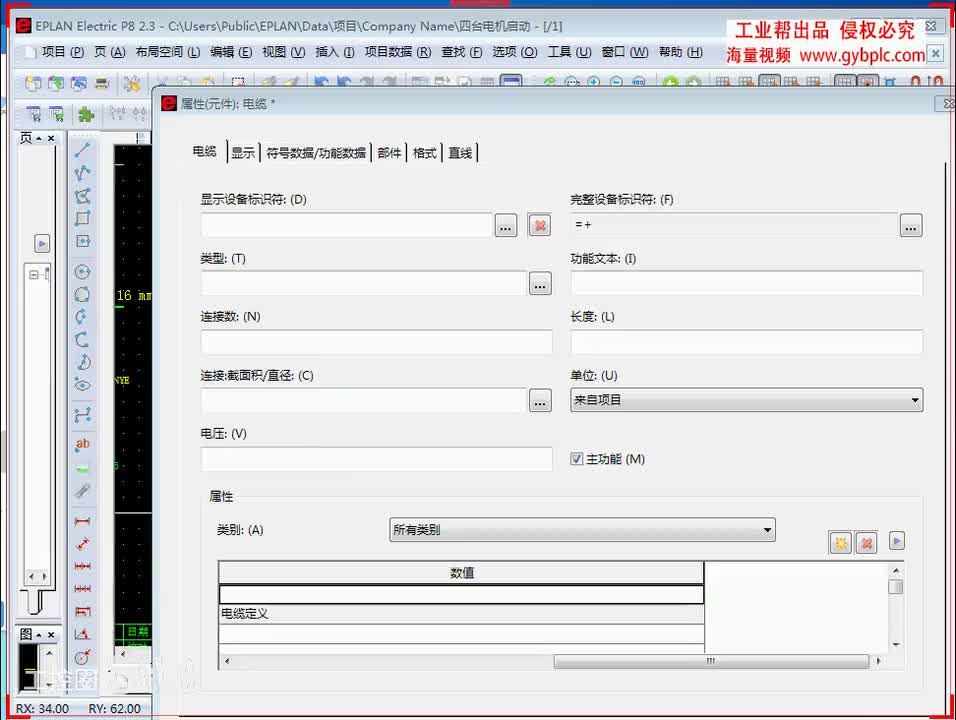Click the properties table horizontal scrollbar thumb

711,661
